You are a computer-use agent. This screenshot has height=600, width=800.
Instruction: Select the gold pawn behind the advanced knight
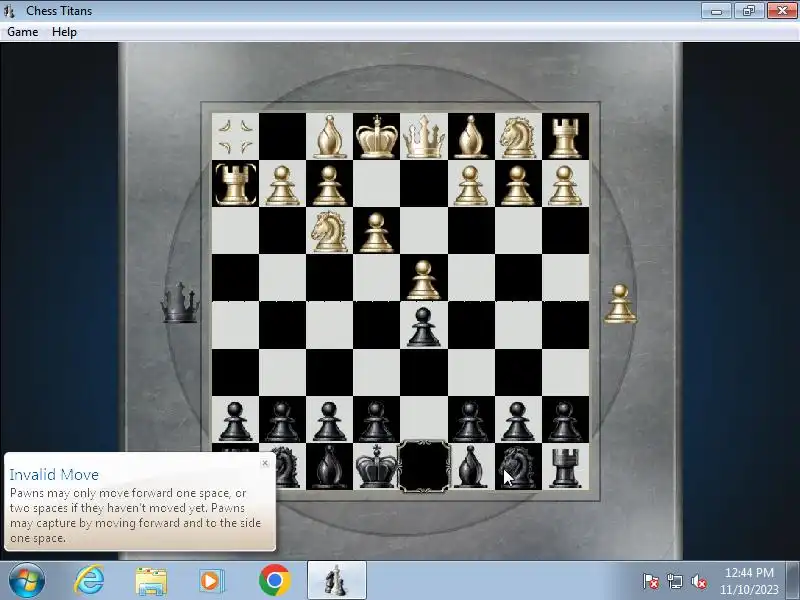[329, 185]
